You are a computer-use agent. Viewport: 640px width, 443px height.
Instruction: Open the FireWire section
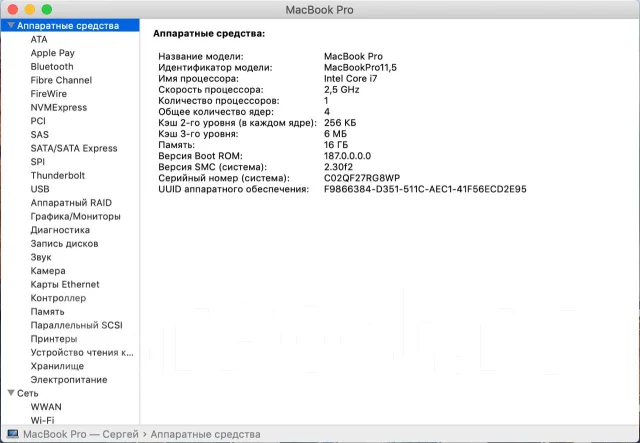(x=49, y=93)
